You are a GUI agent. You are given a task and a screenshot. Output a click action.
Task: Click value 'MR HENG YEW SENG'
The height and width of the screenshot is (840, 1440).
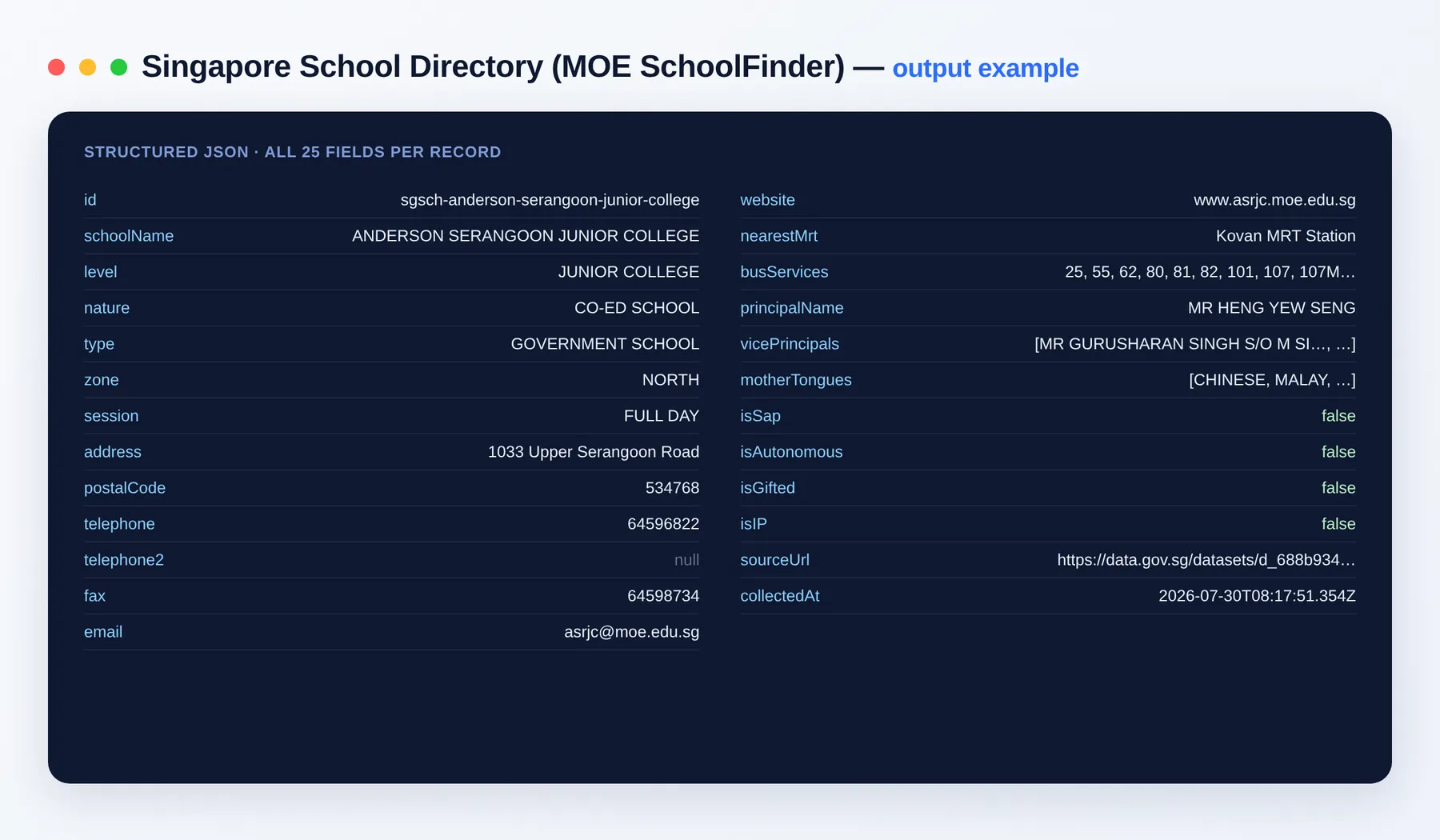pos(1271,308)
